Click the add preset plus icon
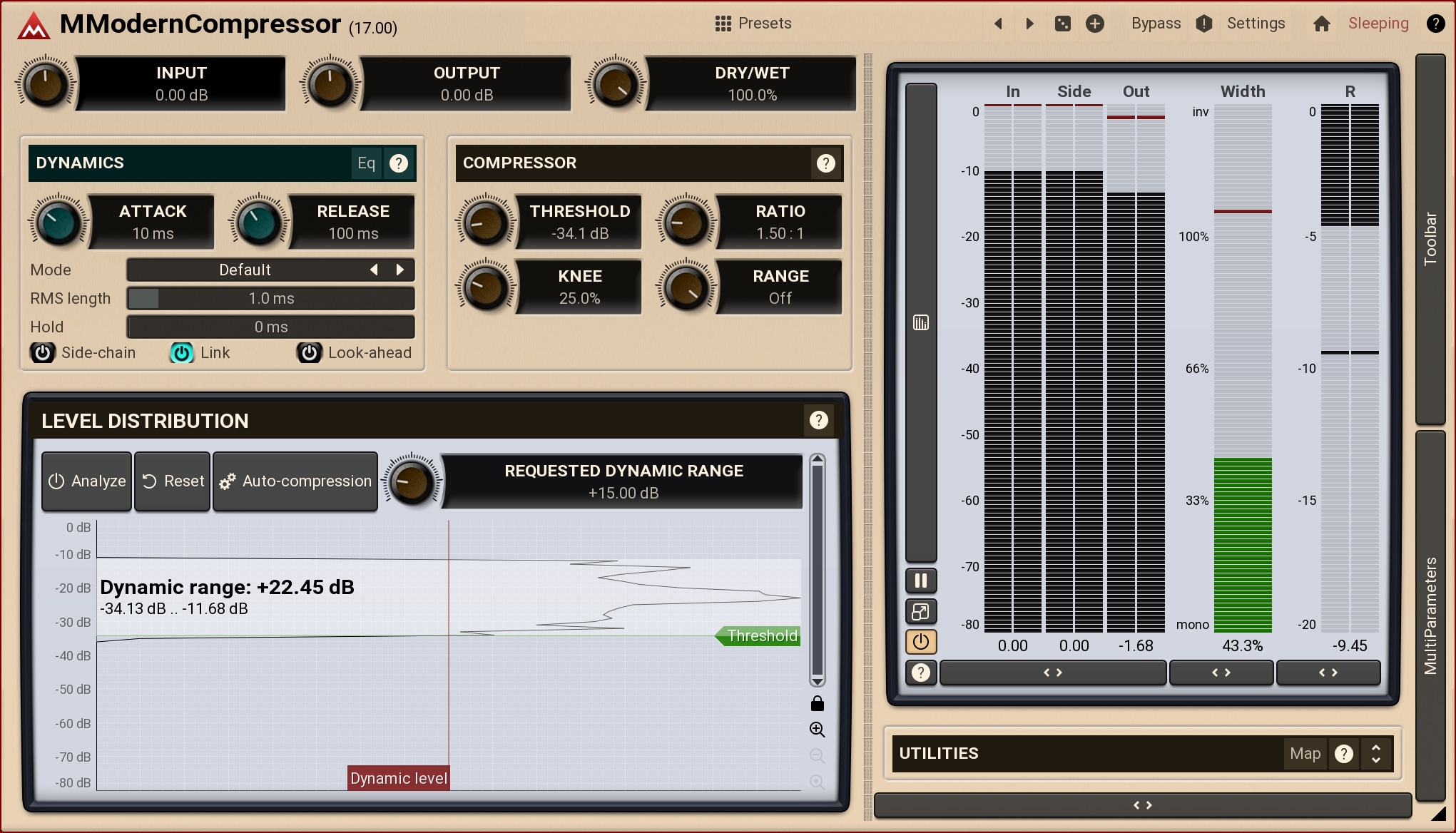 [1094, 24]
